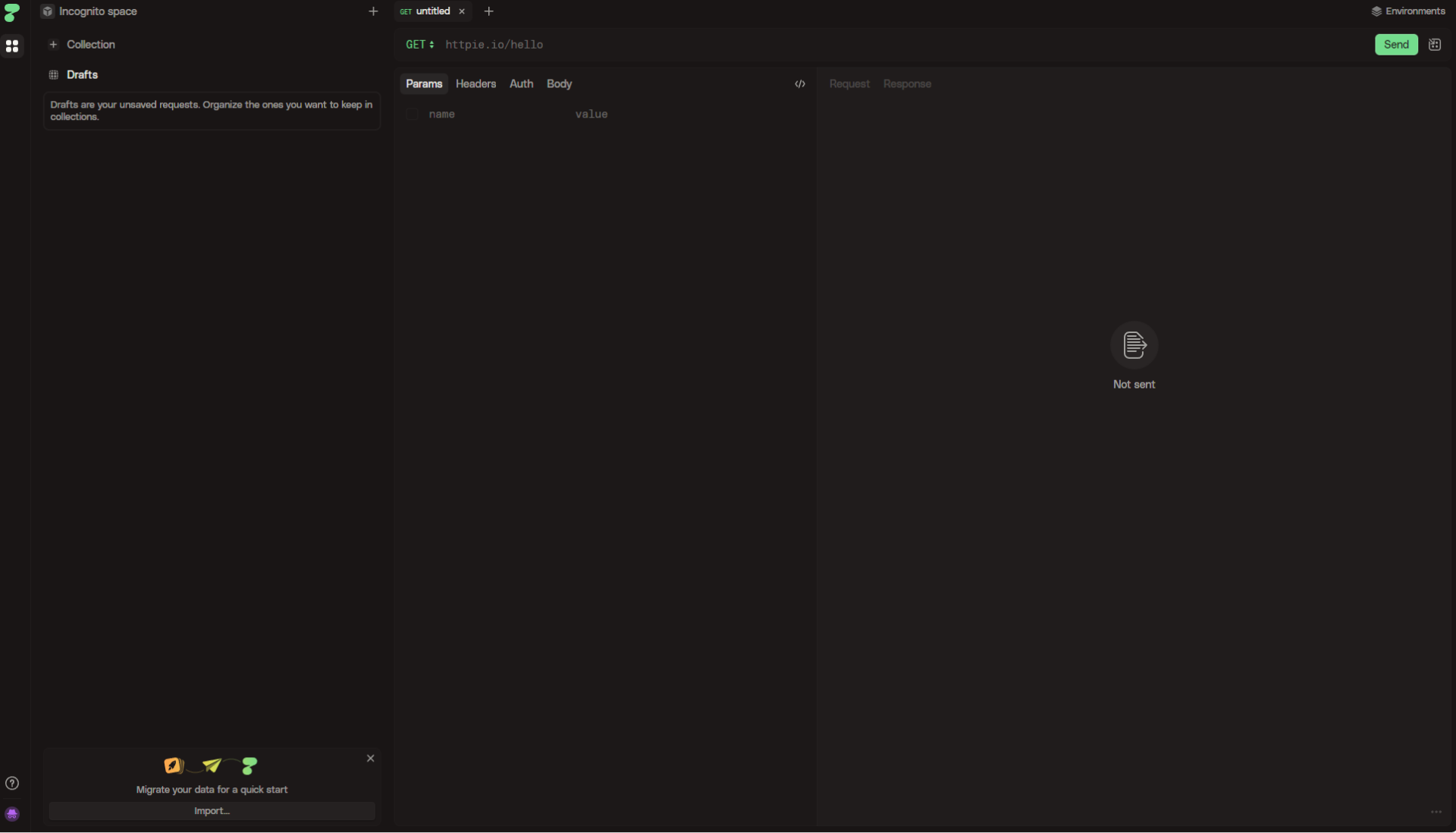This screenshot has height=833, width=1456.
Task: Switch to the Body tab
Action: [x=559, y=83]
